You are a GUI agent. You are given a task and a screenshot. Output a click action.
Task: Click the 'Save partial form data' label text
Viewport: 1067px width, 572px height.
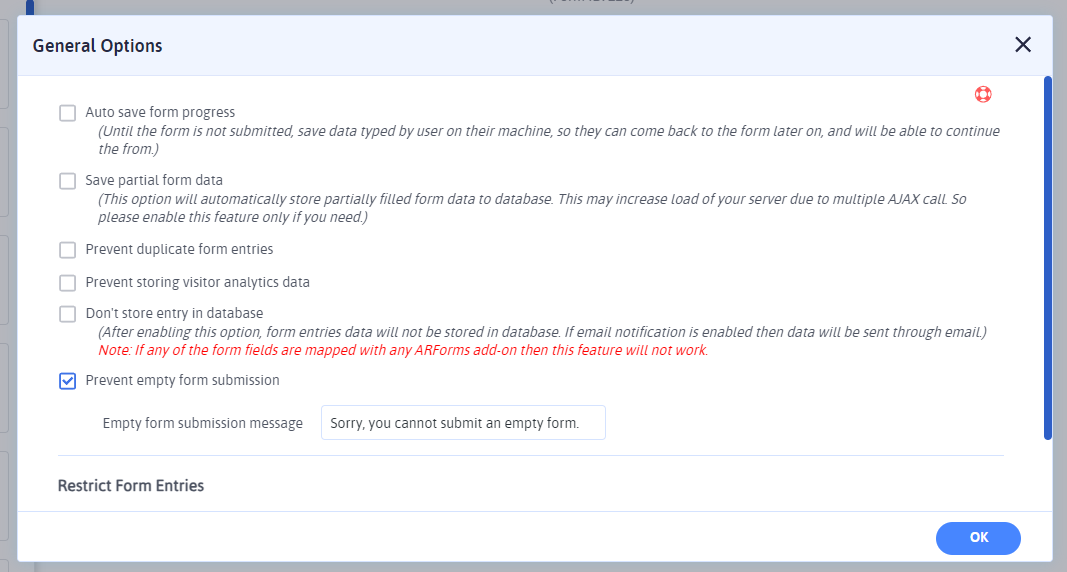click(x=154, y=181)
